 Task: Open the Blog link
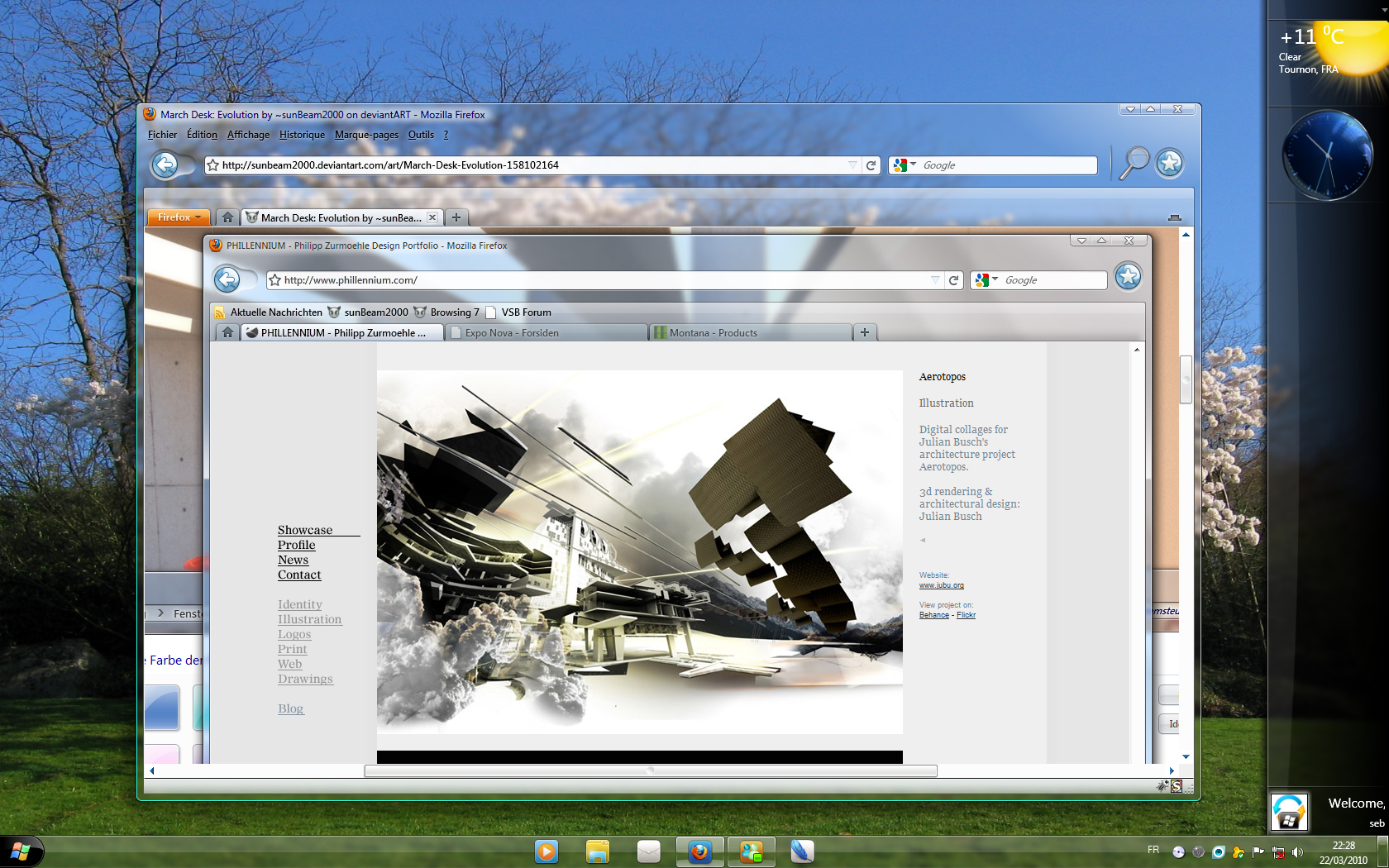pos(290,708)
